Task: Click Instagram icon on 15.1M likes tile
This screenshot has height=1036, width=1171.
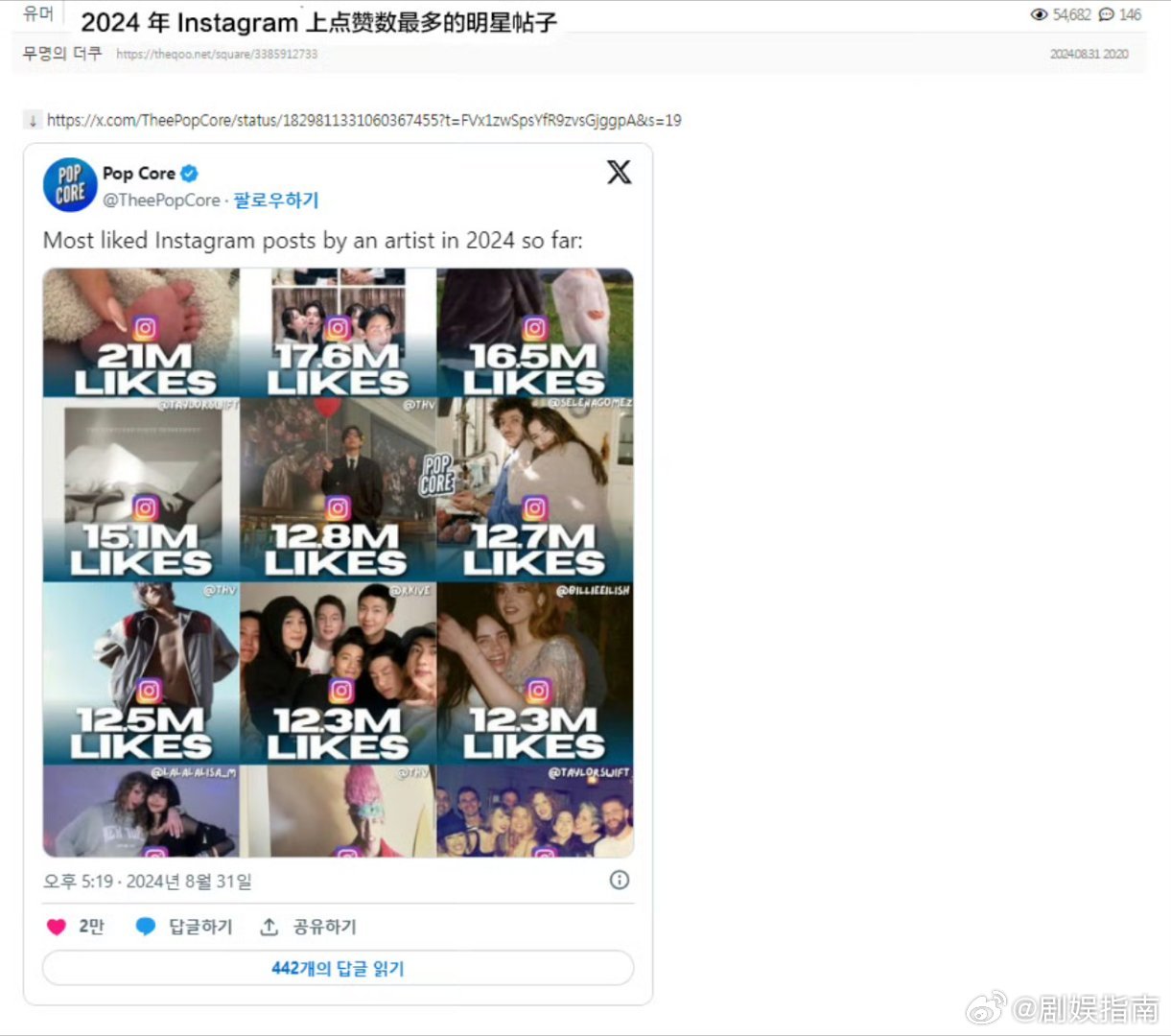Action: click(x=145, y=507)
